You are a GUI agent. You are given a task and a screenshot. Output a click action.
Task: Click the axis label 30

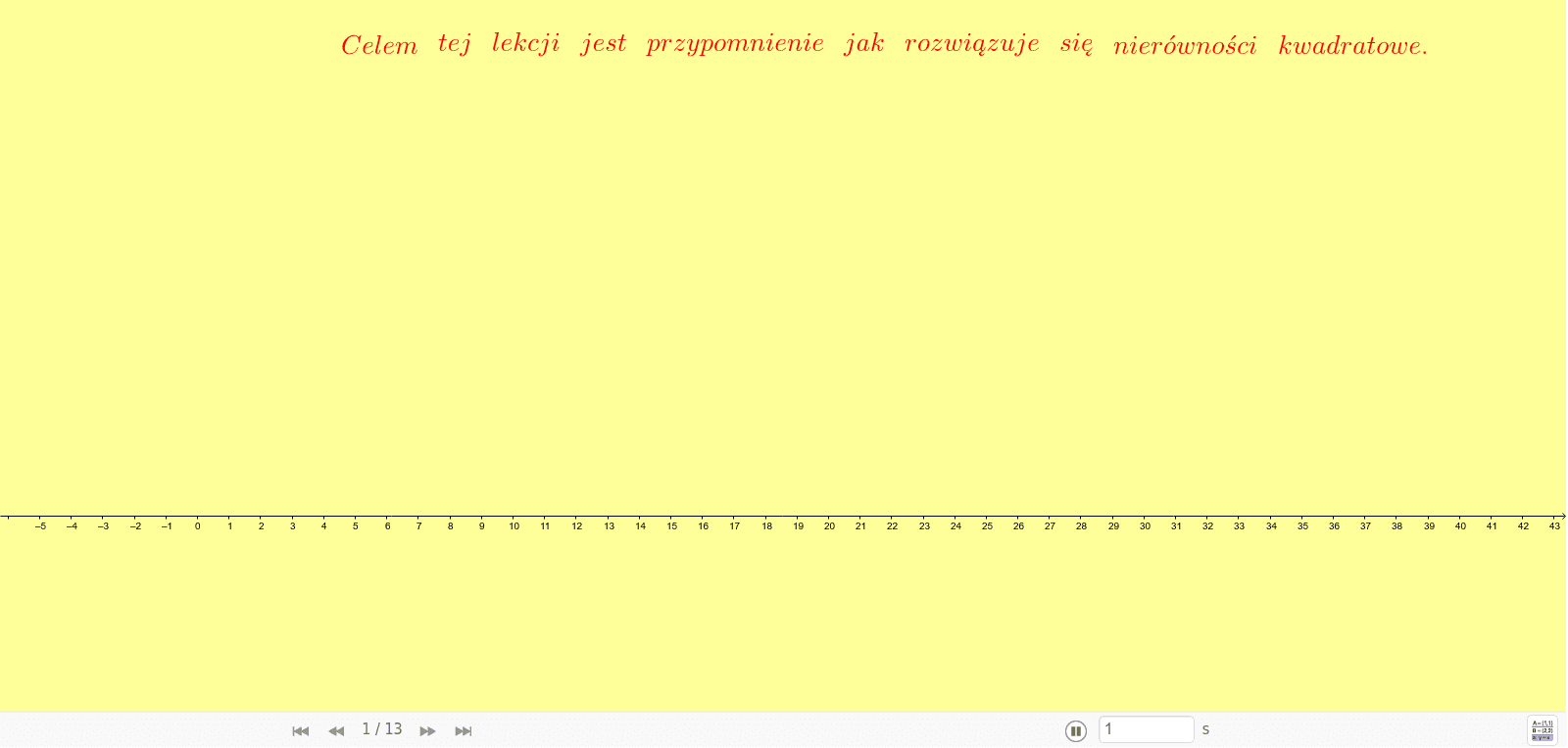coord(1145,526)
